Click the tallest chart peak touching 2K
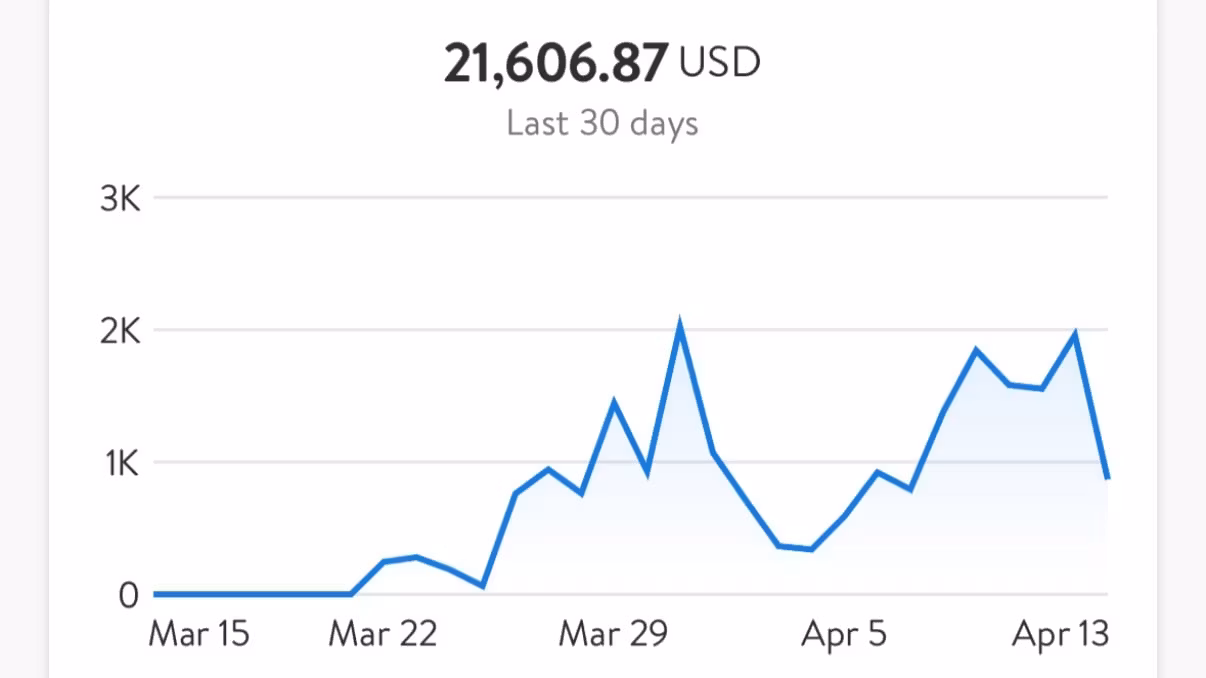This screenshot has height=678, width=1206. click(x=680, y=327)
